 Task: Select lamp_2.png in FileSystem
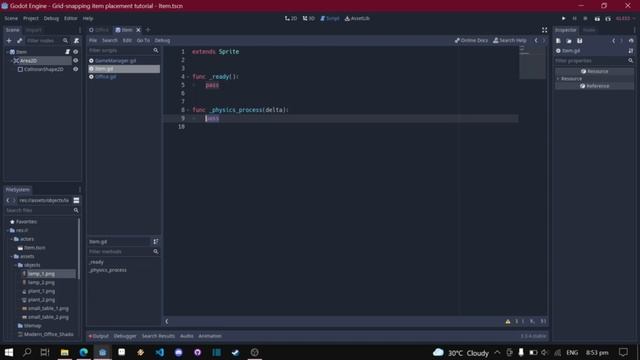41,282
